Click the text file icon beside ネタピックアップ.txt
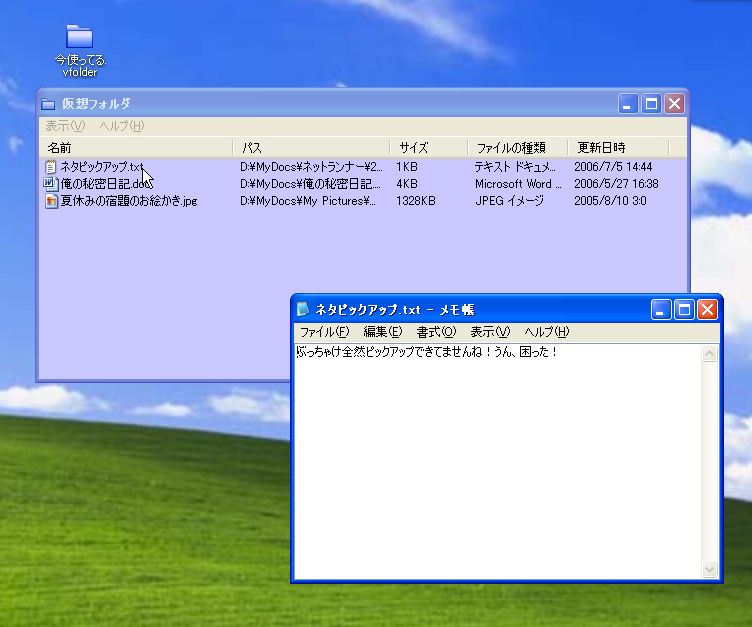The width and height of the screenshot is (752, 627). [x=50, y=167]
